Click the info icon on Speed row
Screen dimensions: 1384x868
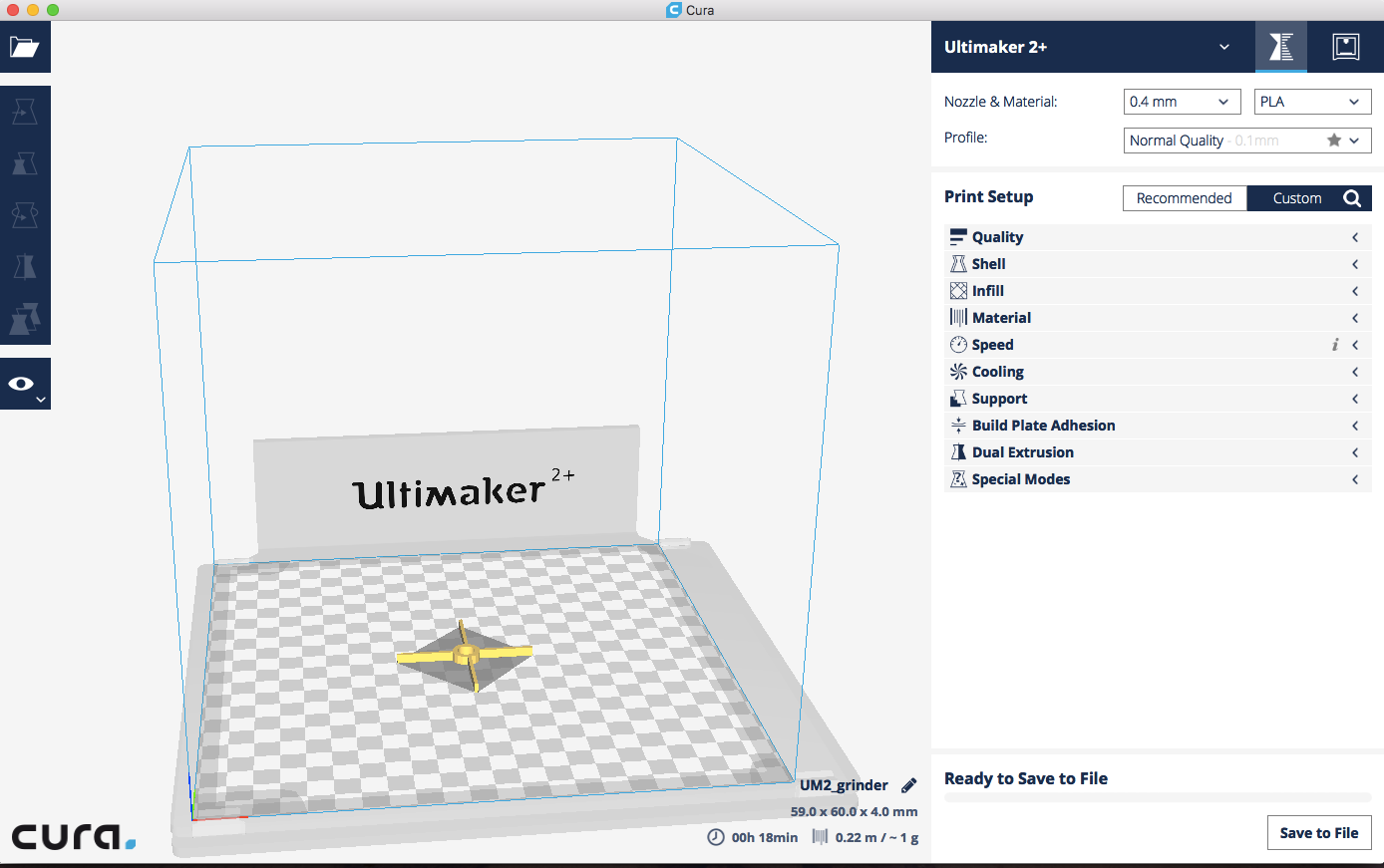pos(1335,345)
